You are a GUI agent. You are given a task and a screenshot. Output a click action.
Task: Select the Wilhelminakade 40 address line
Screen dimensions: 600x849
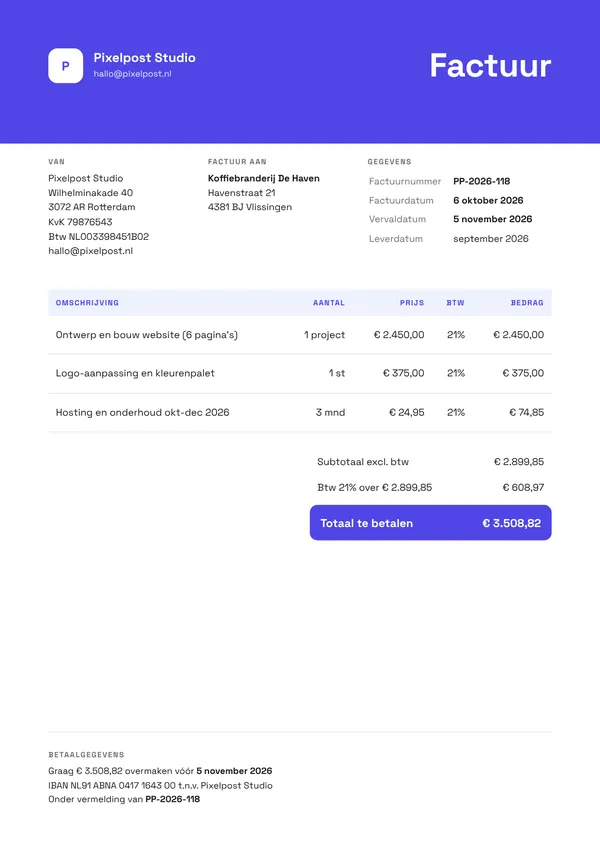pos(90,193)
